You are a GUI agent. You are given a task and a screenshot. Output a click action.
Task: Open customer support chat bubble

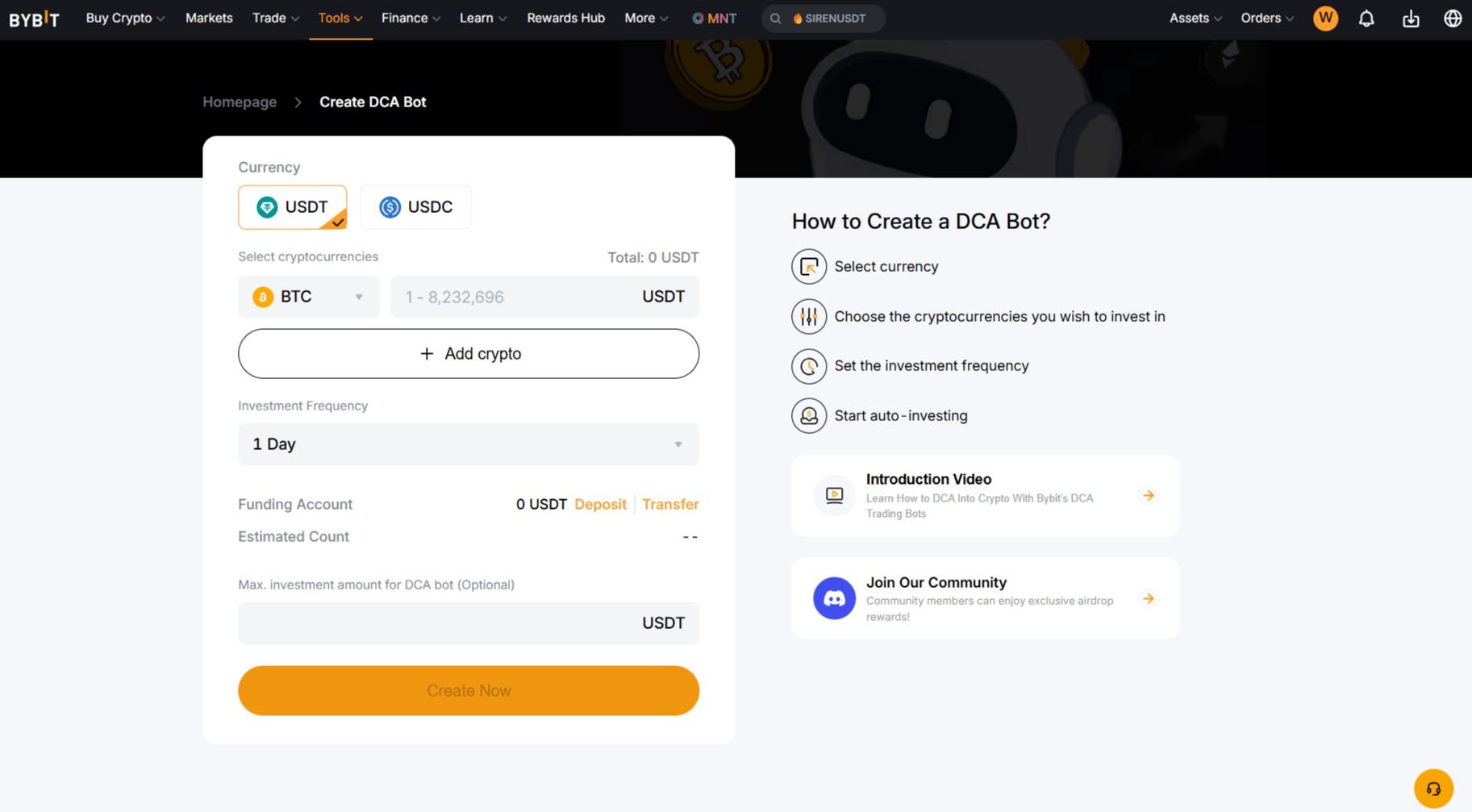pos(1434,789)
